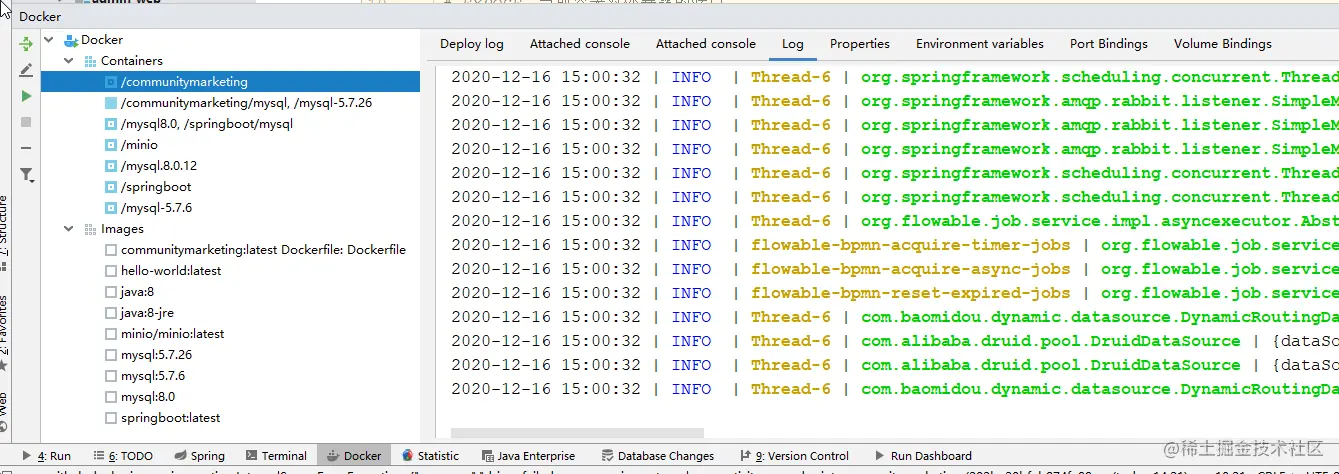
Task: Select the Log tab
Action: 793,44
